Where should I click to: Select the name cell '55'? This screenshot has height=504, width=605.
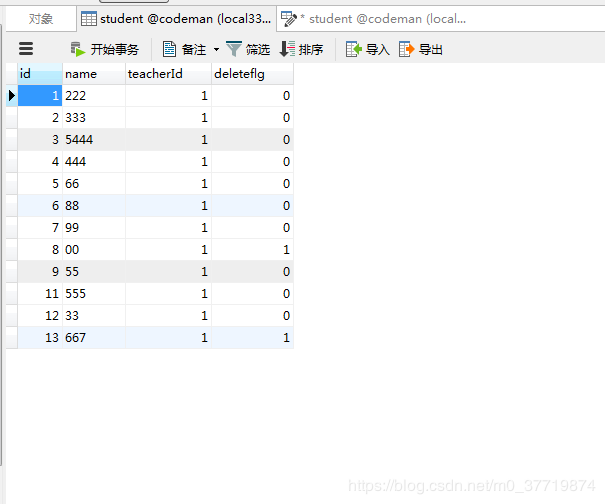tap(94, 271)
